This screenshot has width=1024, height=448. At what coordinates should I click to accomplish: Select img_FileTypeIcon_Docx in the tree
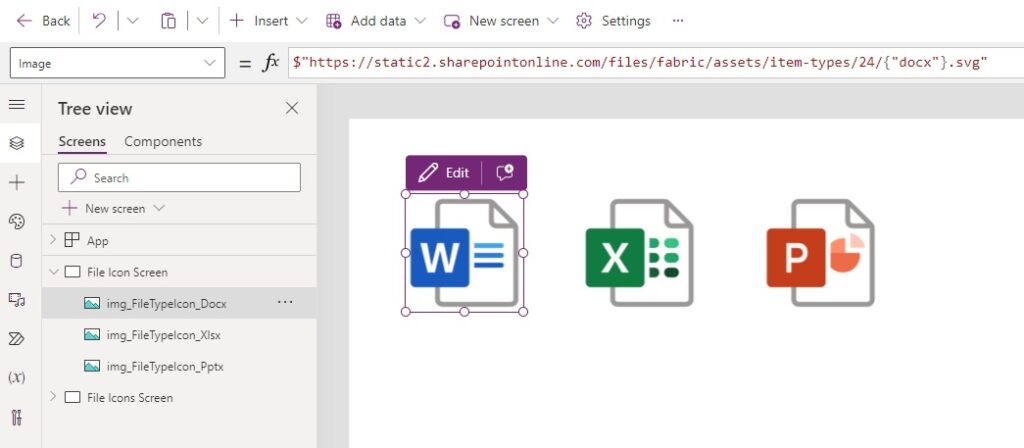pyautogui.click(x=167, y=303)
